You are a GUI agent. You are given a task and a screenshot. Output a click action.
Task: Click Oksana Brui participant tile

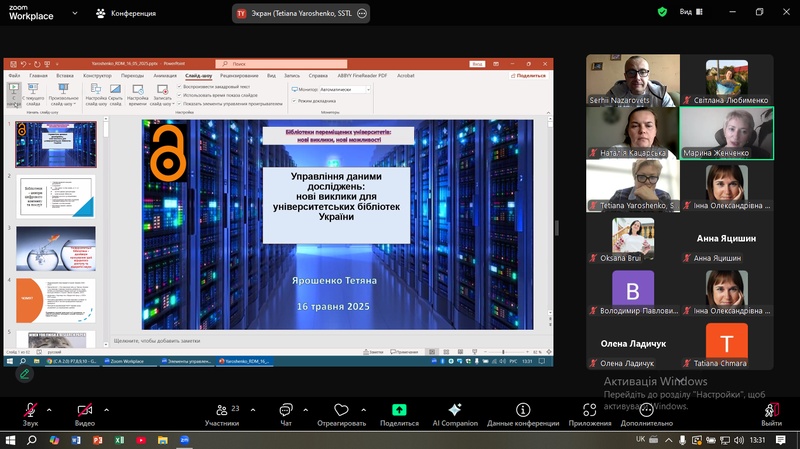pyautogui.click(x=633, y=238)
